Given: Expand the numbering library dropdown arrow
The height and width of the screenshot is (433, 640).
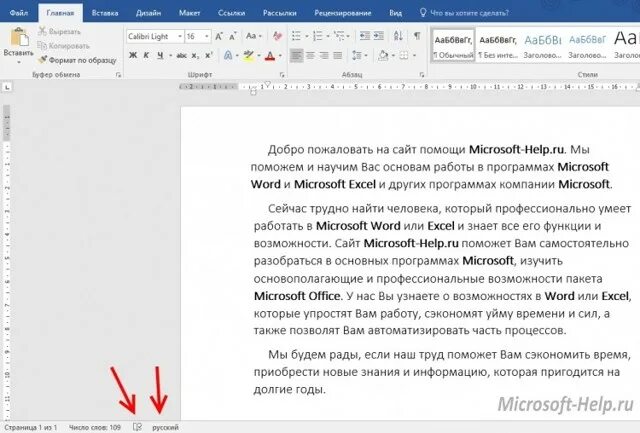Looking at the screenshot, I should coord(328,36).
